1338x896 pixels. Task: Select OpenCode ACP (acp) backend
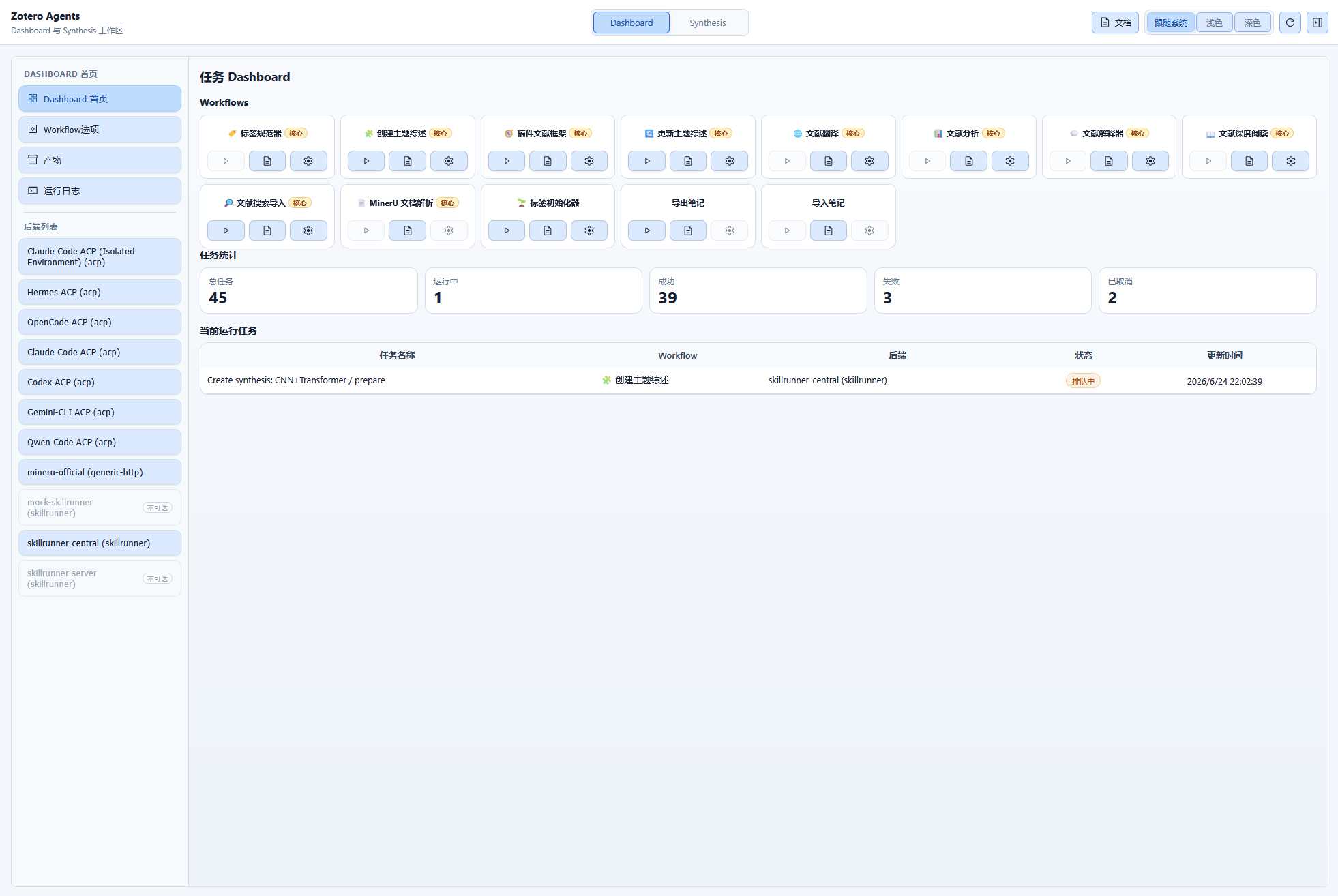[x=100, y=322]
